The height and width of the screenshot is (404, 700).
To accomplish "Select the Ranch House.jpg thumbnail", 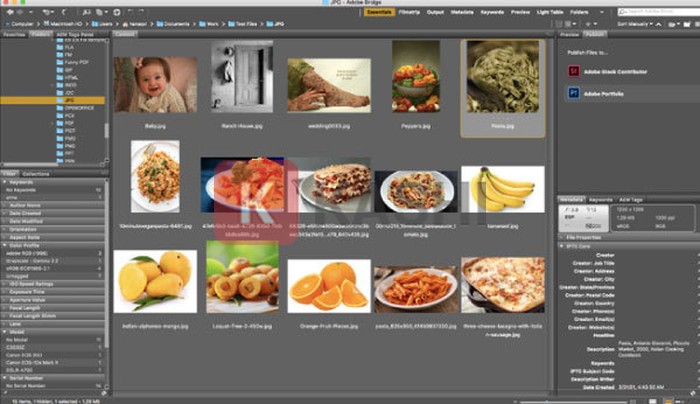I will tap(242, 76).
